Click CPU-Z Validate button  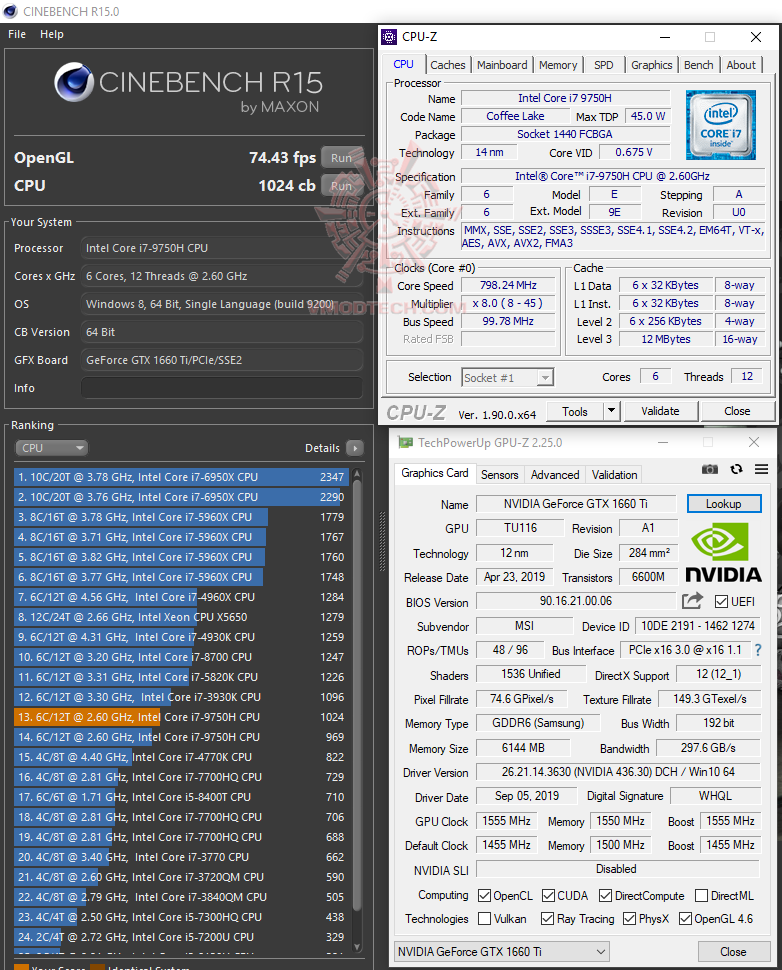pyautogui.click(x=660, y=411)
